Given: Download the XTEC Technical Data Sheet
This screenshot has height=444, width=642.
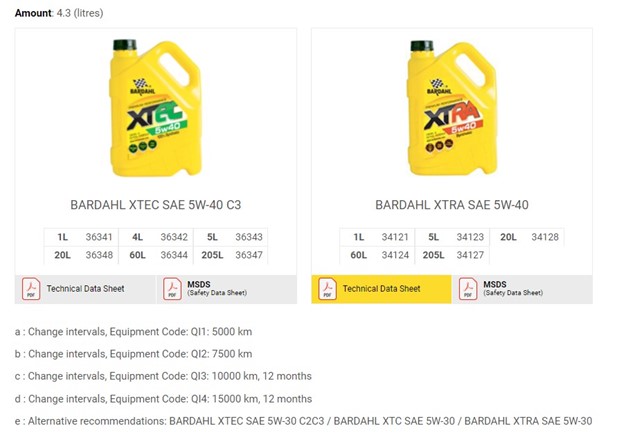Looking at the screenshot, I should click(85, 289).
